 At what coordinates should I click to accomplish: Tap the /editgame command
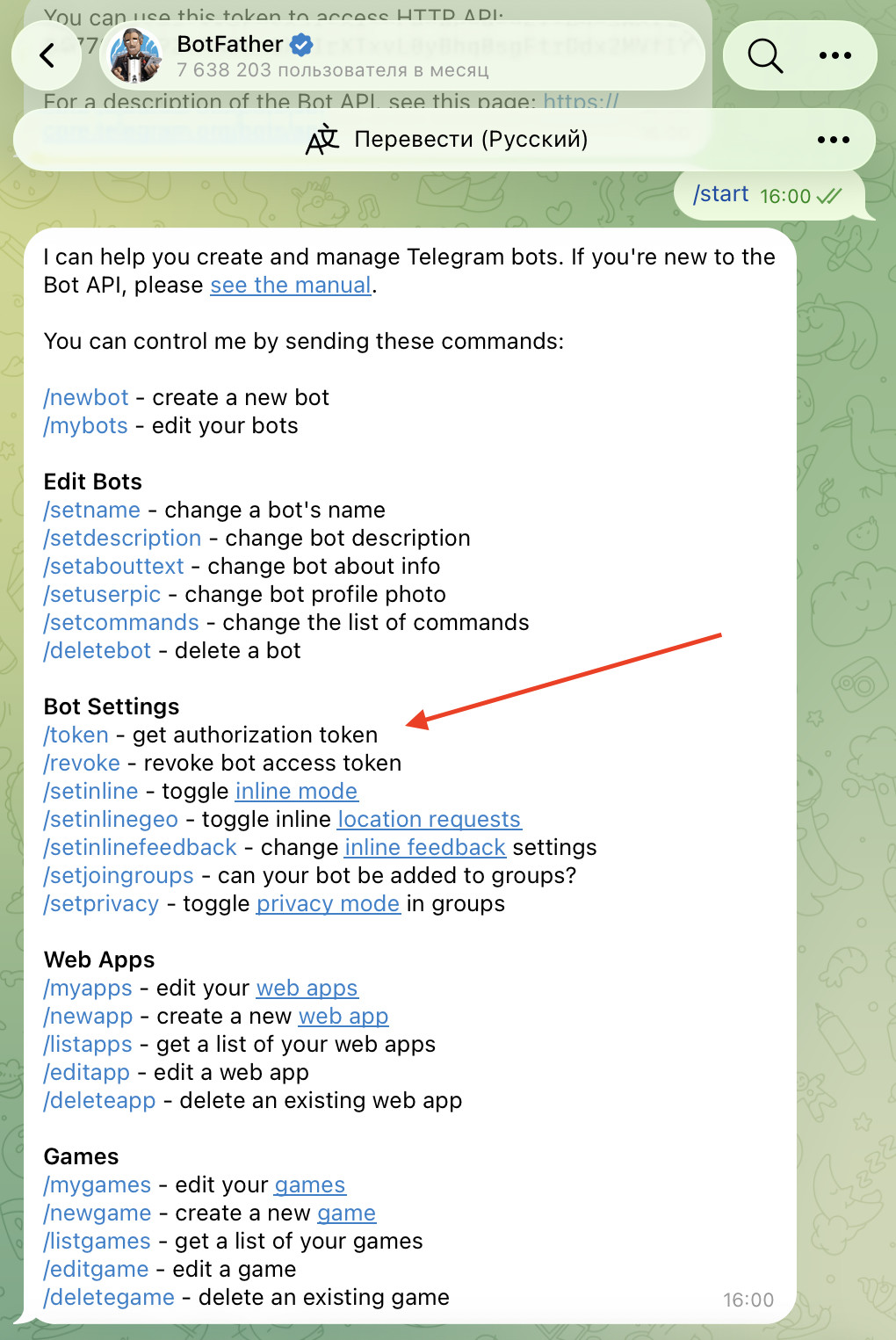[x=97, y=1269]
